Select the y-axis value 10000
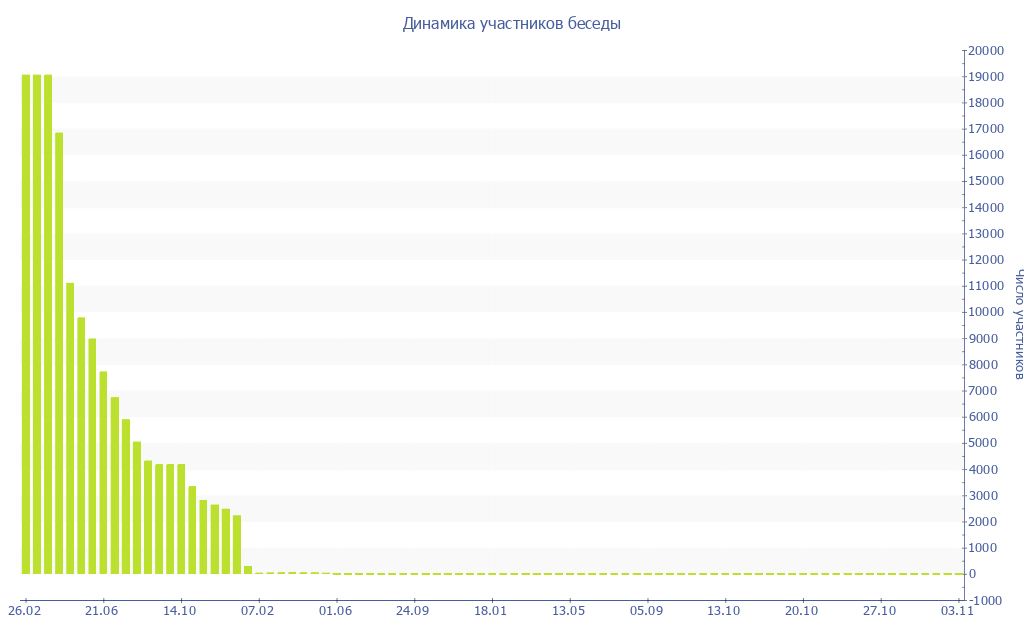 pyautogui.click(x=985, y=312)
